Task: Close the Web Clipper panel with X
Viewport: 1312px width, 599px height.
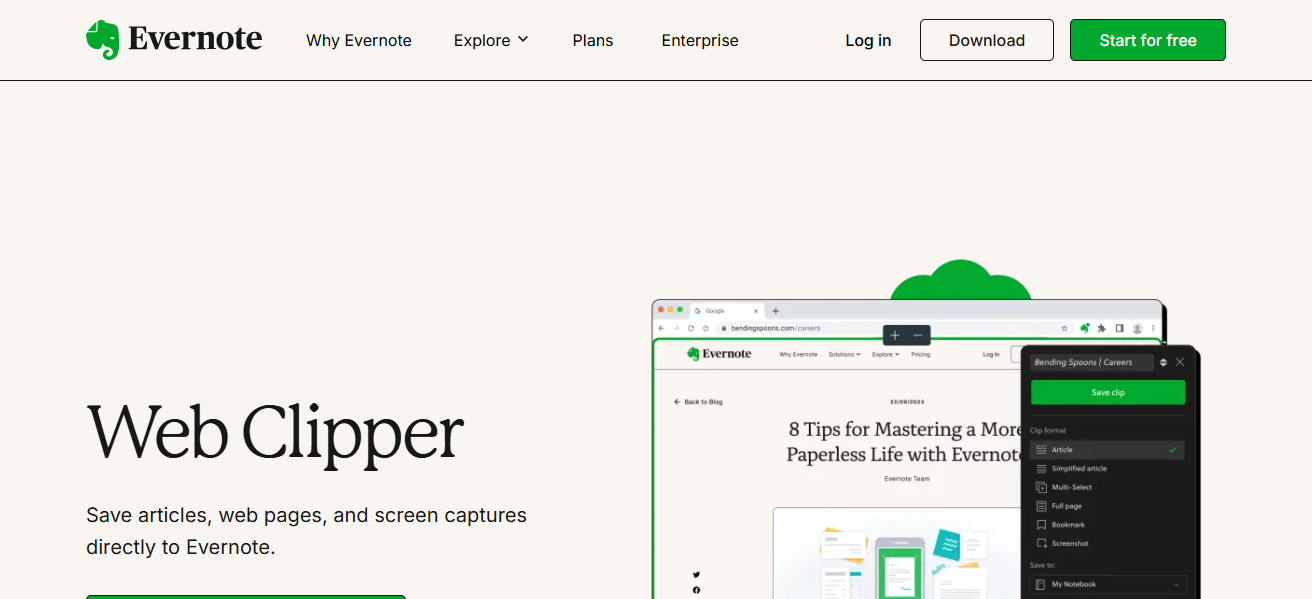Action: click(x=1180, y=362)
